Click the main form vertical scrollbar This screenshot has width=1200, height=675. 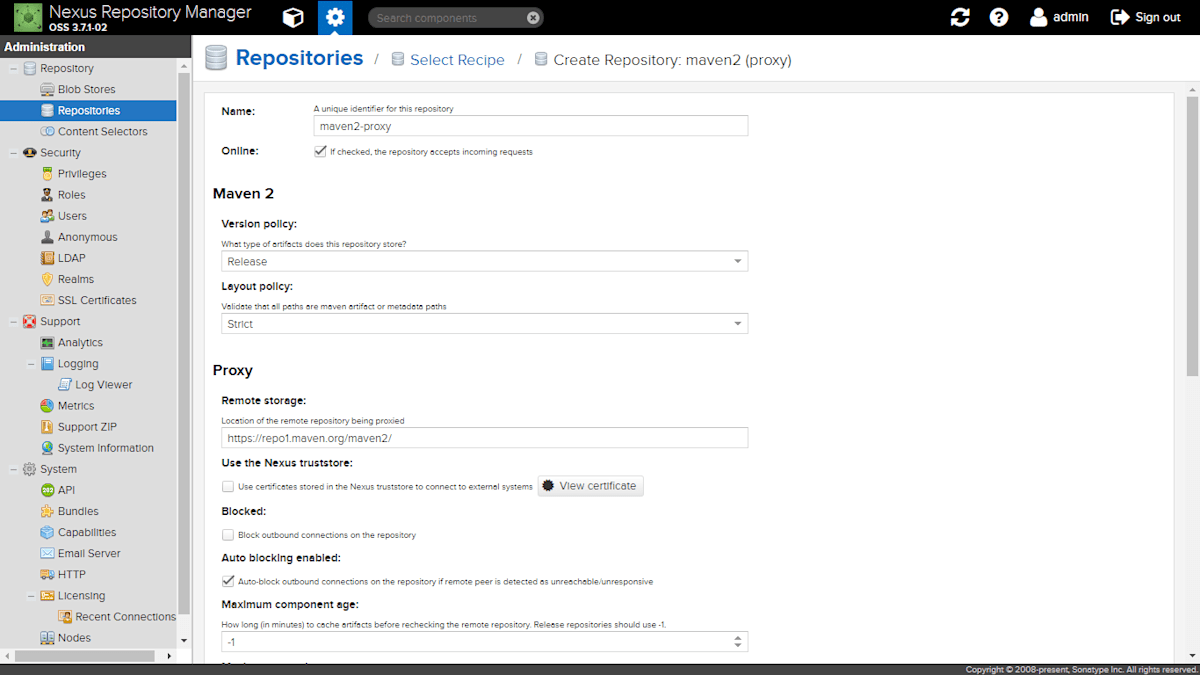(1192, 235)
